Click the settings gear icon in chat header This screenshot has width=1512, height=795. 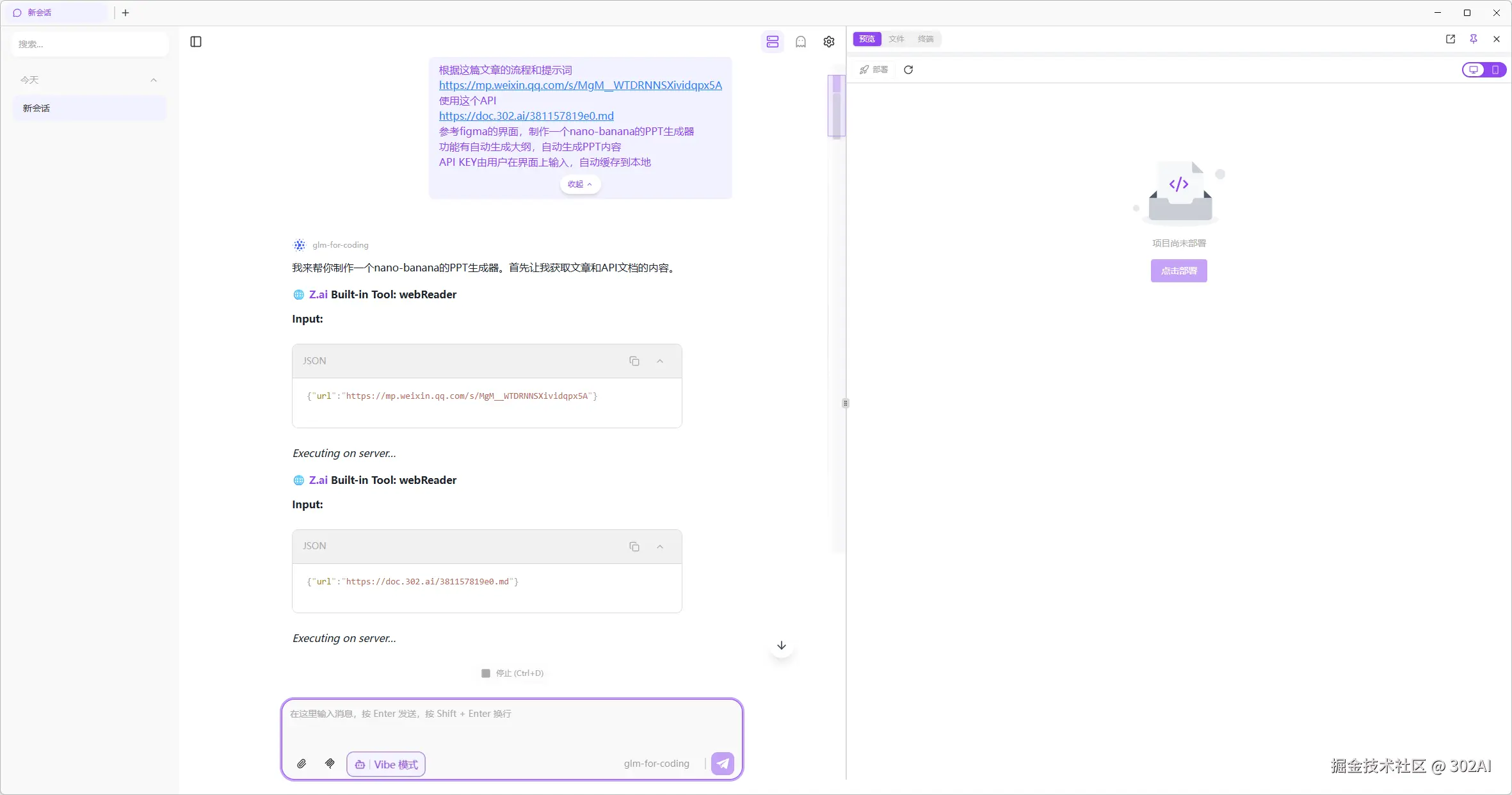coord(829,42)
